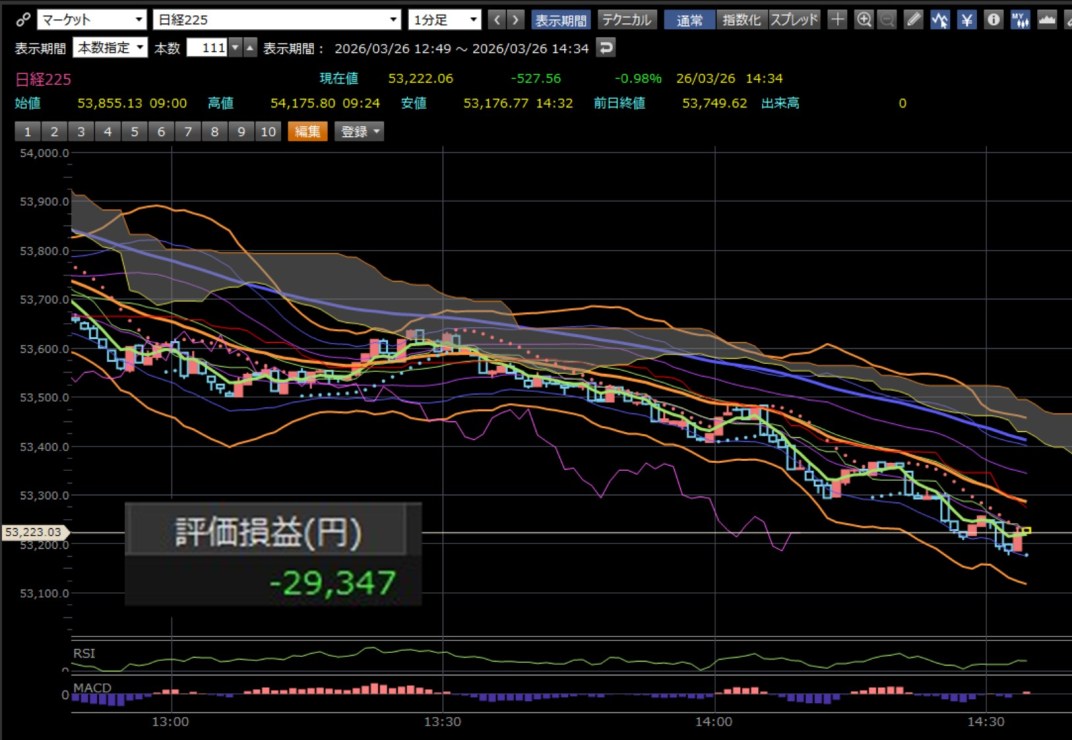This screenshot has width=1072, height=740.
Task: Click the orange 編集 button
Action: pyautogui.click(x=308, y=131)
